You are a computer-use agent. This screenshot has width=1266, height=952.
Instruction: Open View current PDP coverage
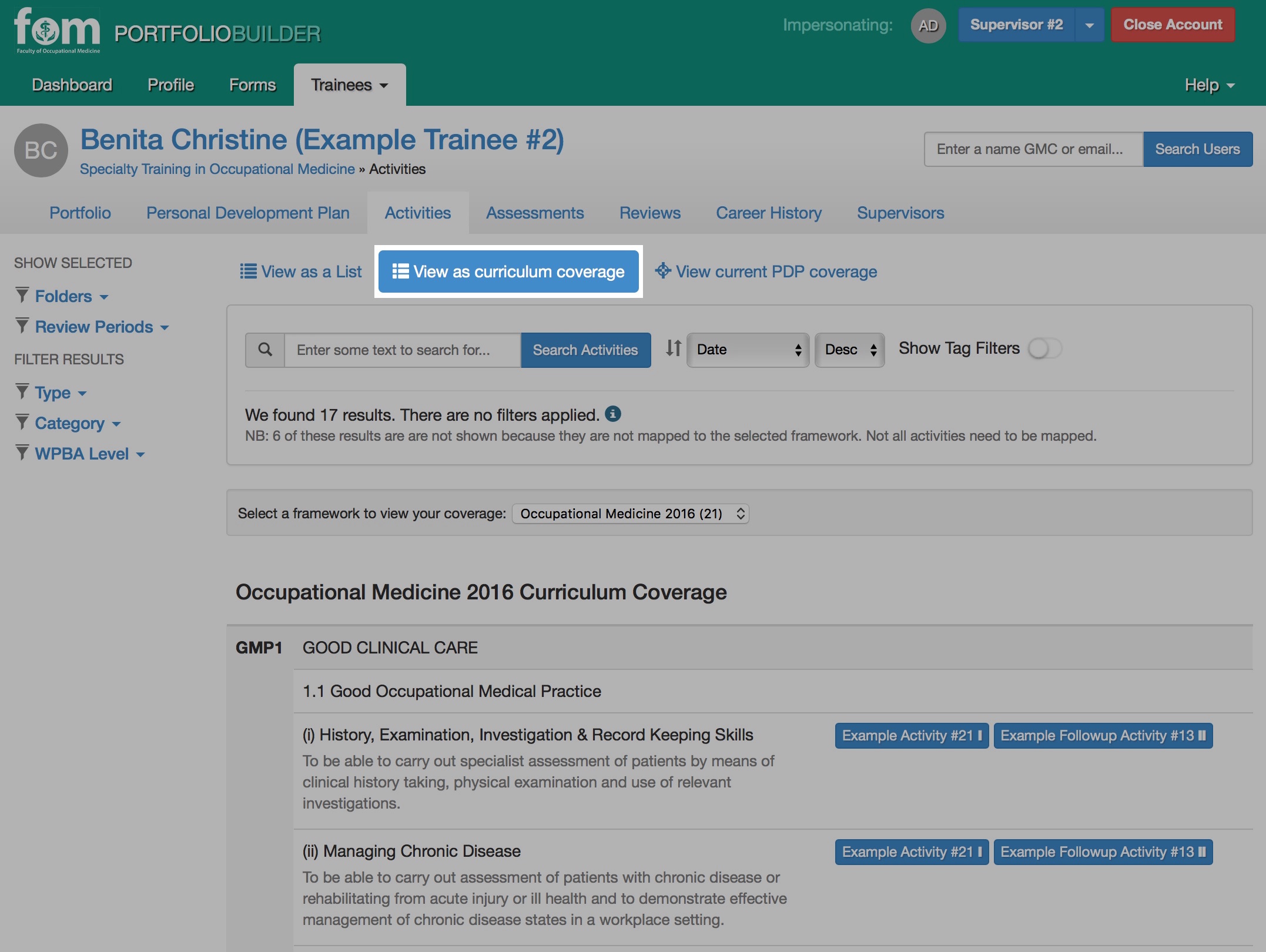click(x=766, y=271)
